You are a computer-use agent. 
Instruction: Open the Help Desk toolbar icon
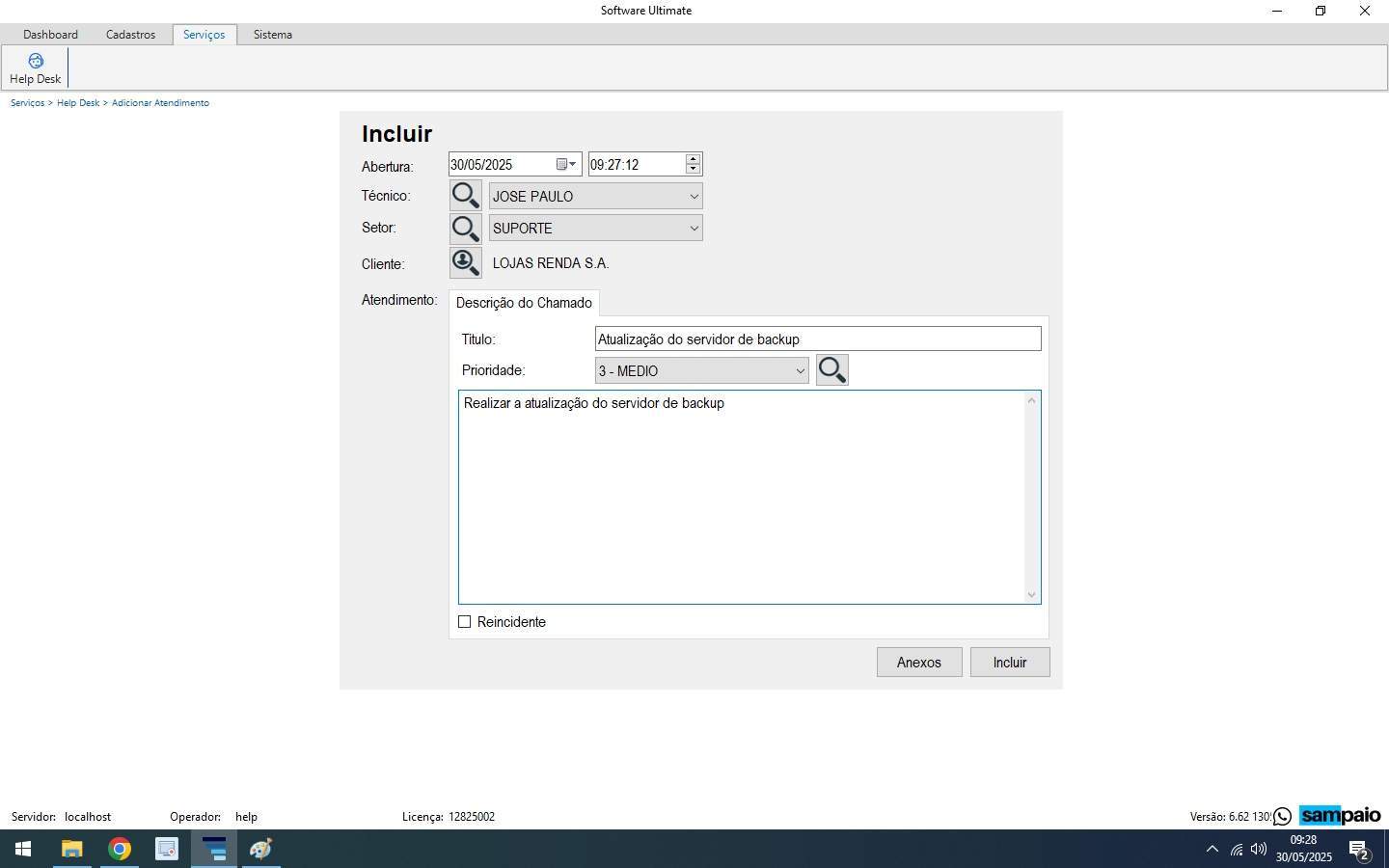coord(36,68)
